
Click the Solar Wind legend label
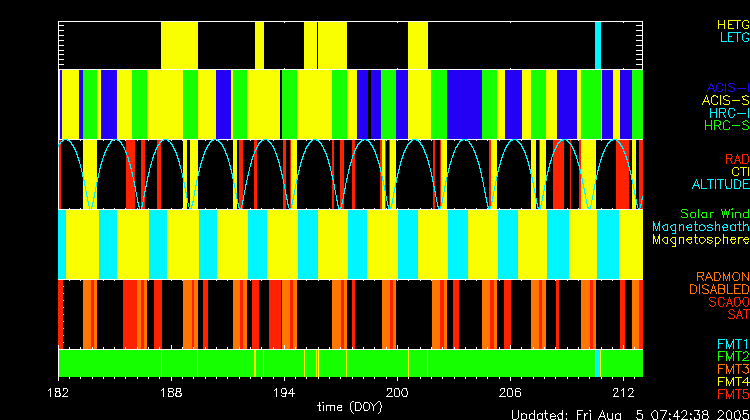pos(714,214)
